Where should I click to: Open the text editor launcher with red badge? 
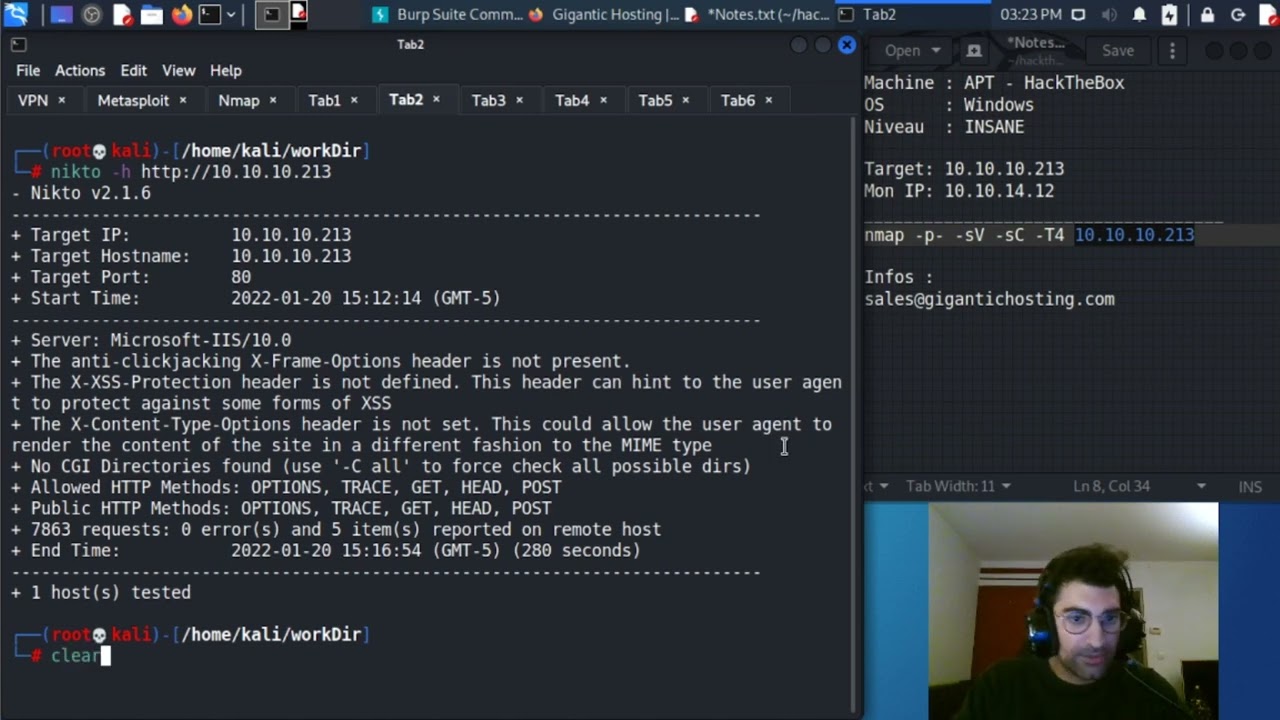122,15
